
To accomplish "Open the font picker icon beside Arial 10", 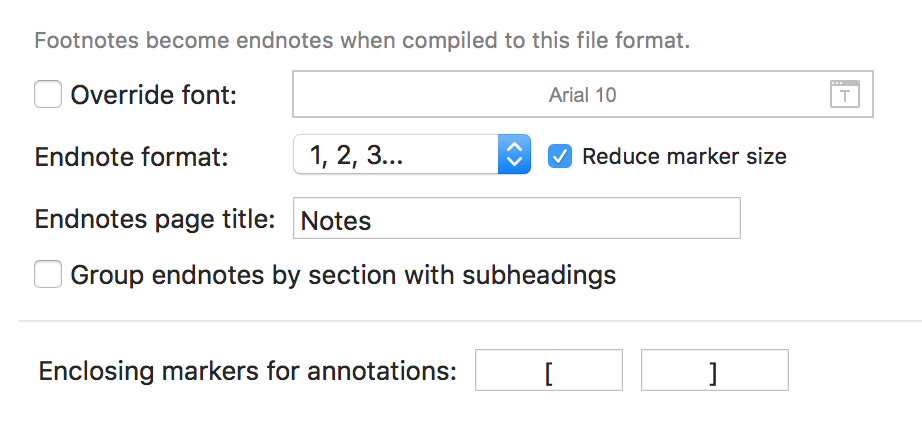I will (844, 94).
